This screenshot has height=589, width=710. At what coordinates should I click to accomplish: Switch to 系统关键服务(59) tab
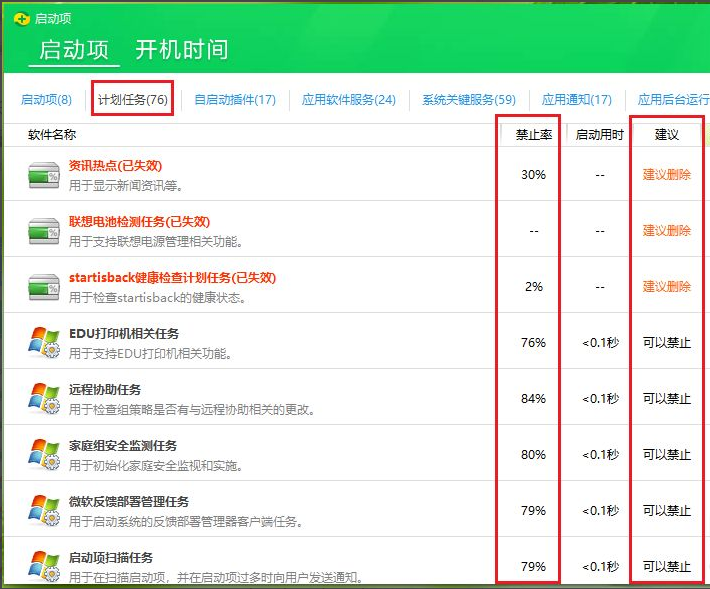click(x=469, y=100)
